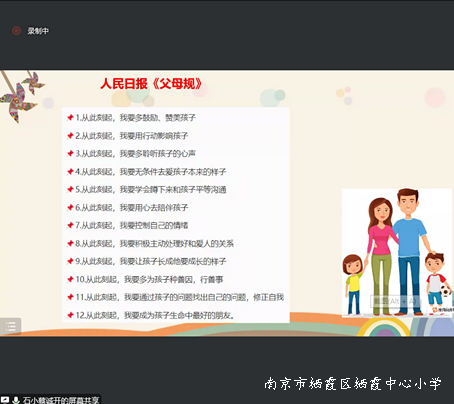Click line 3 about 聆听孩子的心声
This screenshot has width=454, height=404.
tap(135, 154)
